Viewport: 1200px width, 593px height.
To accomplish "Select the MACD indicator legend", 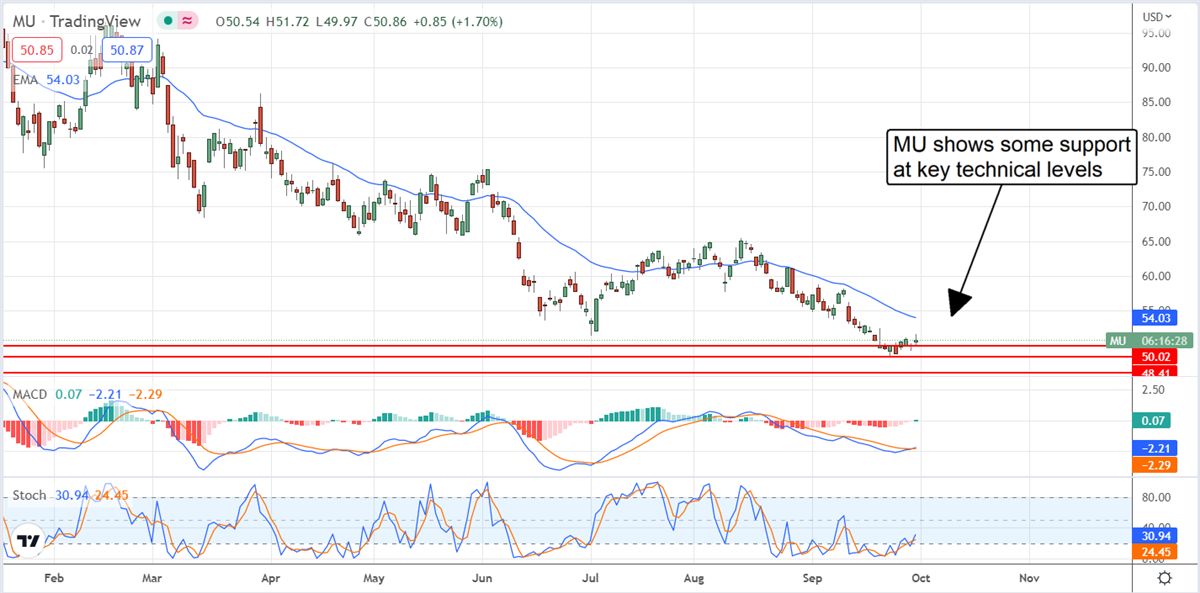I will pos(29,394).
